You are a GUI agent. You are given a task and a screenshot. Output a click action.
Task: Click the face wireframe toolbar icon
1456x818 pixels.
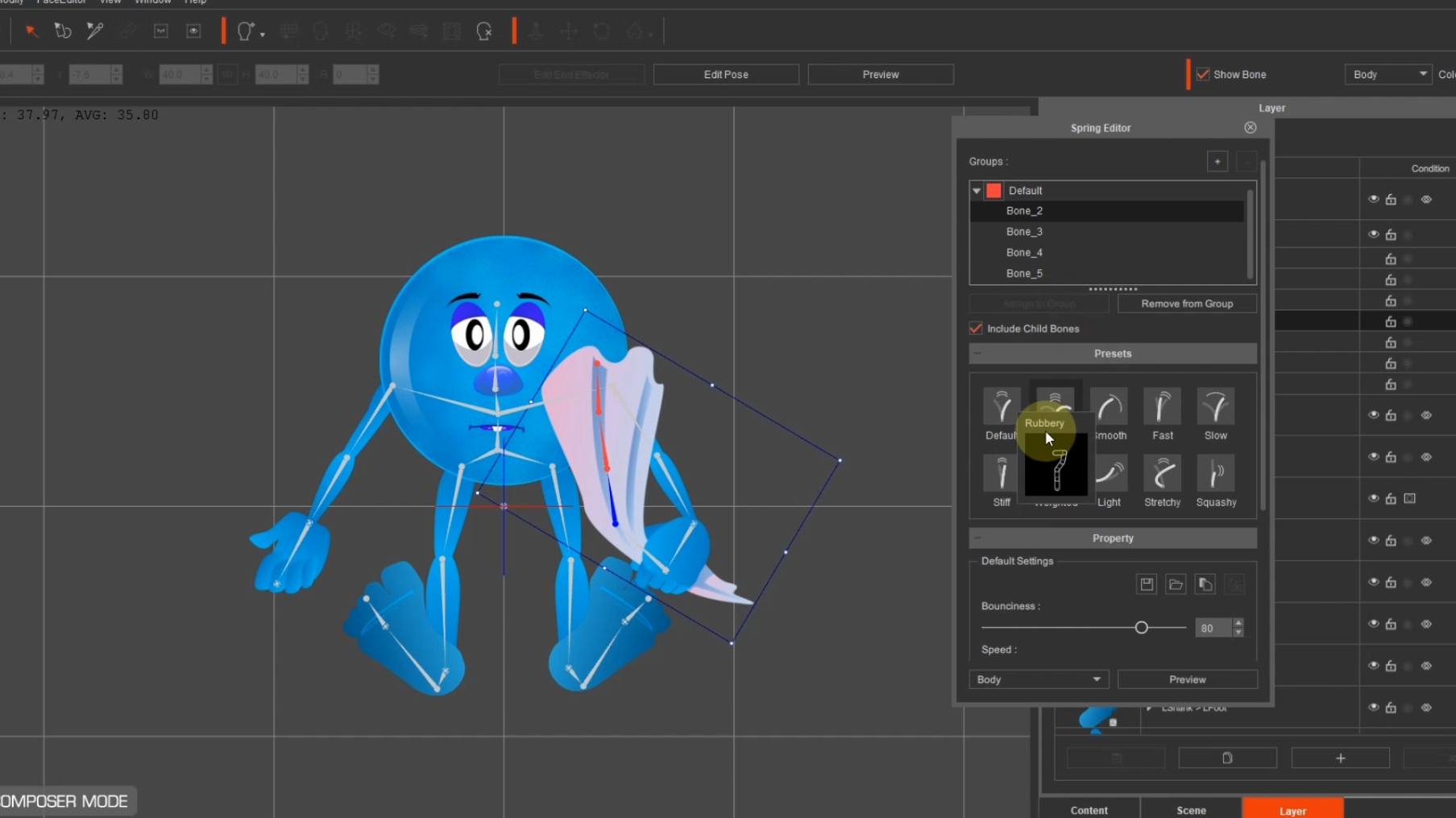point(354,31)
